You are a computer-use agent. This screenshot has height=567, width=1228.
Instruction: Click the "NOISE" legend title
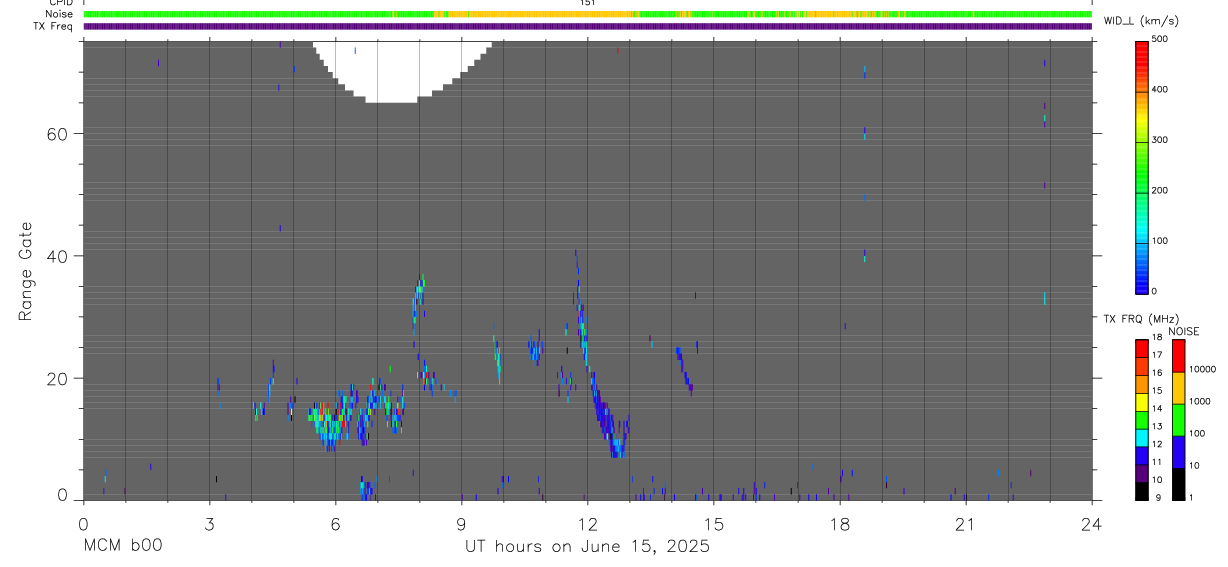coord(1183,331)
